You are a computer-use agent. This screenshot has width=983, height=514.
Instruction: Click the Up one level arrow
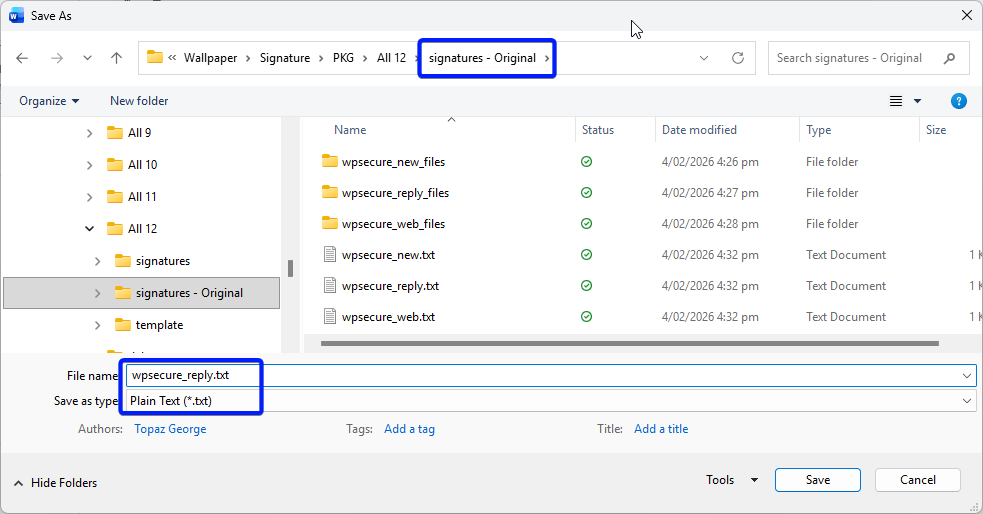tap(116, 58)
